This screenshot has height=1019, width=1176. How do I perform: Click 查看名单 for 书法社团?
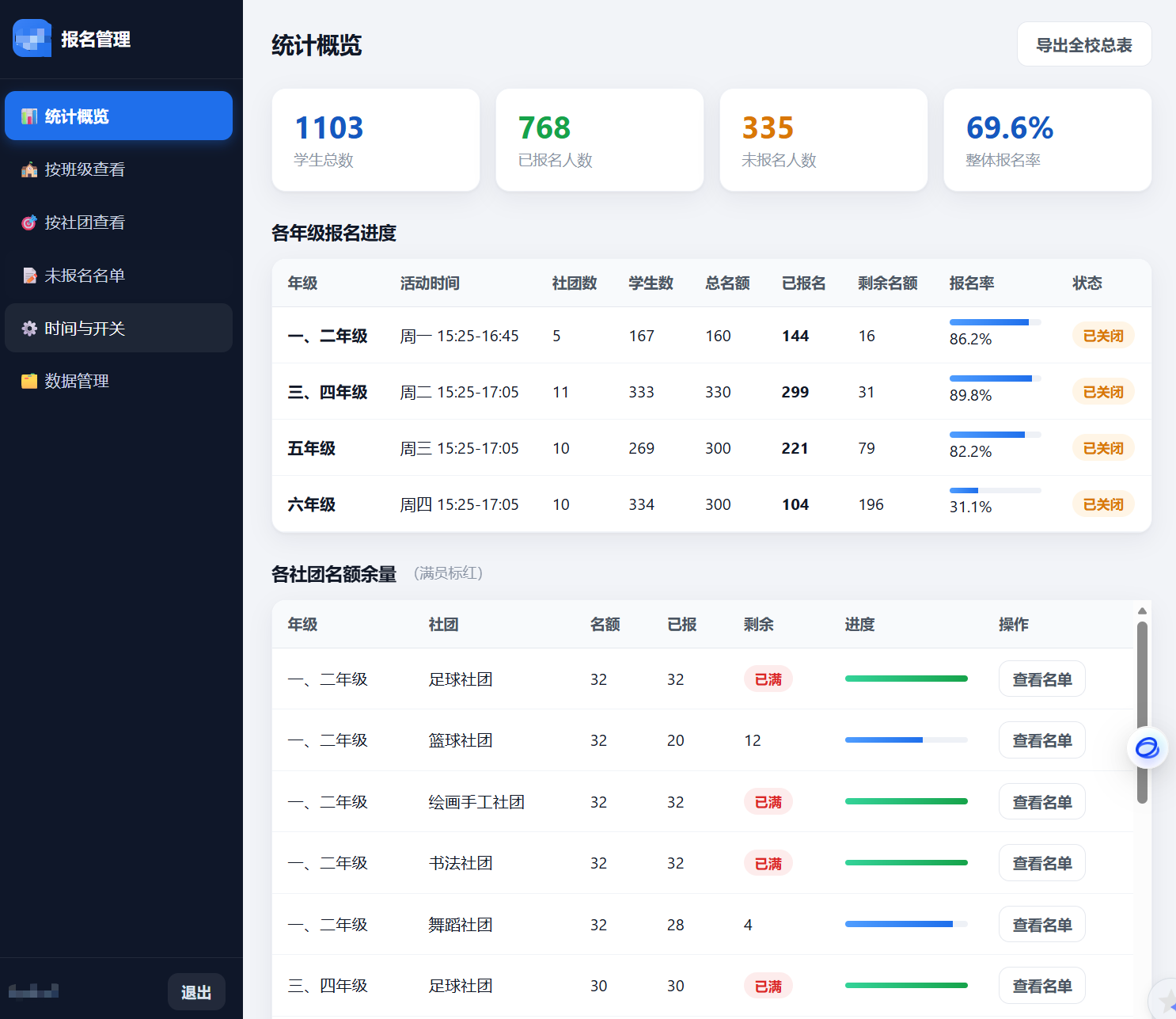[x=1041, y=863]
